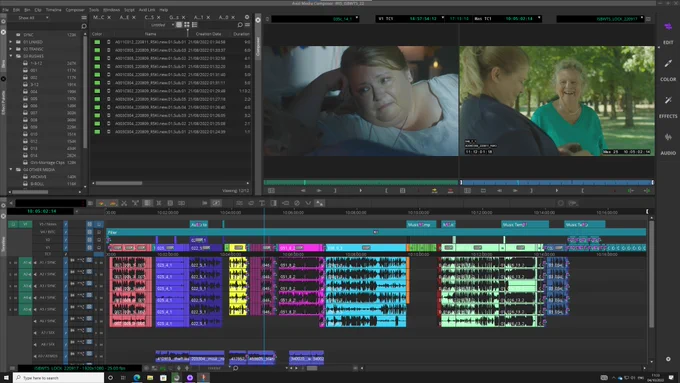Click the Avid logo icon at top right

668,27
